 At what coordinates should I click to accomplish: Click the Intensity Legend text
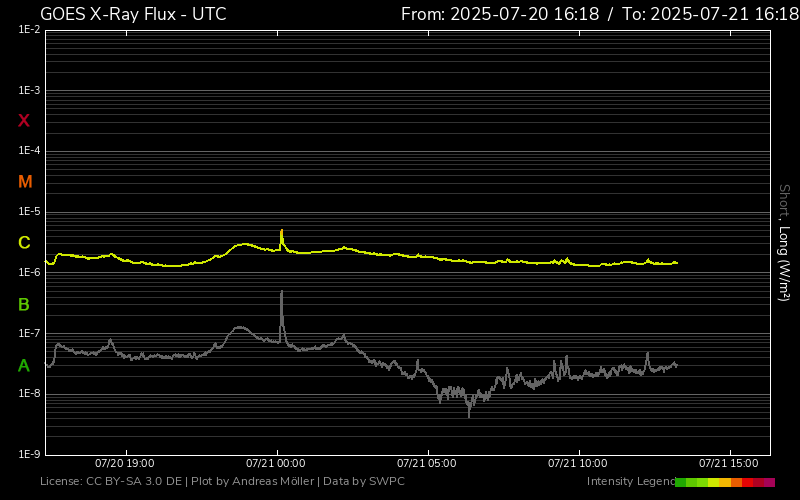(x=630, y=482)
